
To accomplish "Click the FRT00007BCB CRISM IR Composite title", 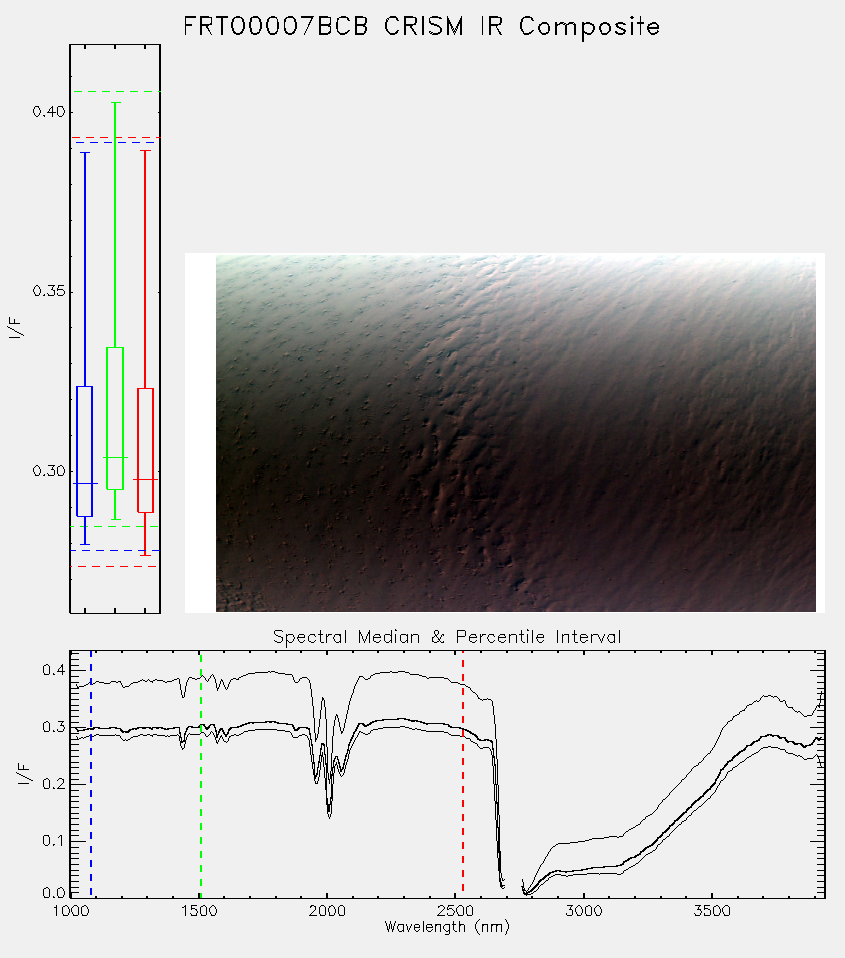I will pos(422,27).
